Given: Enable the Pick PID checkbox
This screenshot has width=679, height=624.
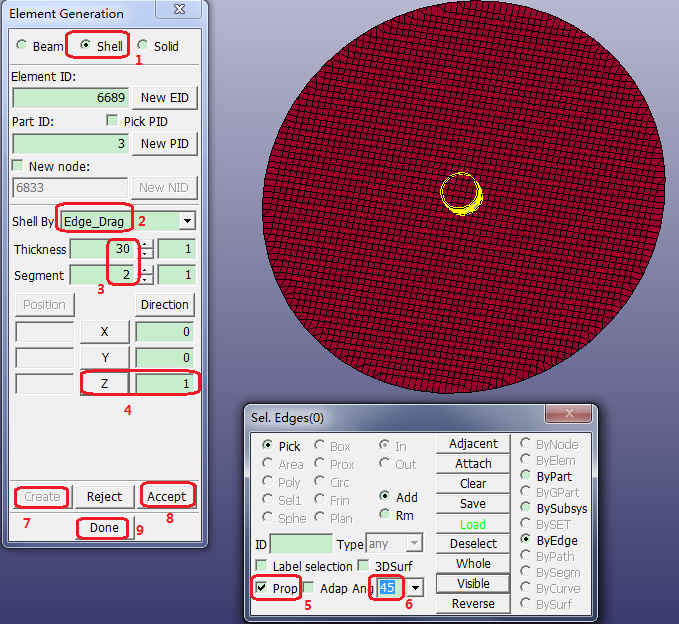Looking at the screenshot, I should 113,121.
